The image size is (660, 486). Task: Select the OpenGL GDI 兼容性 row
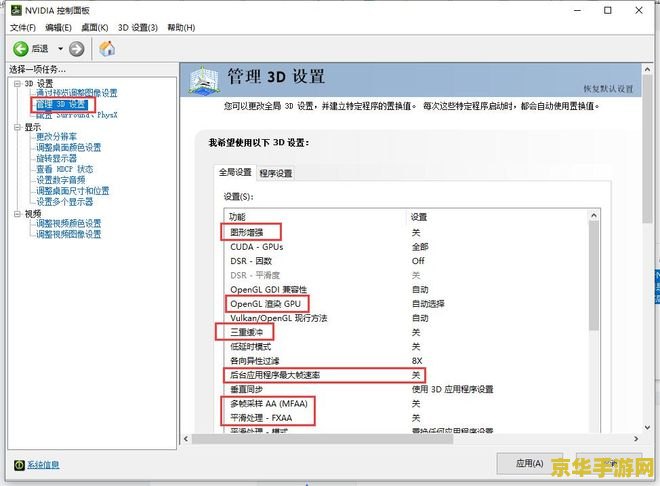[x=406, y=289]
